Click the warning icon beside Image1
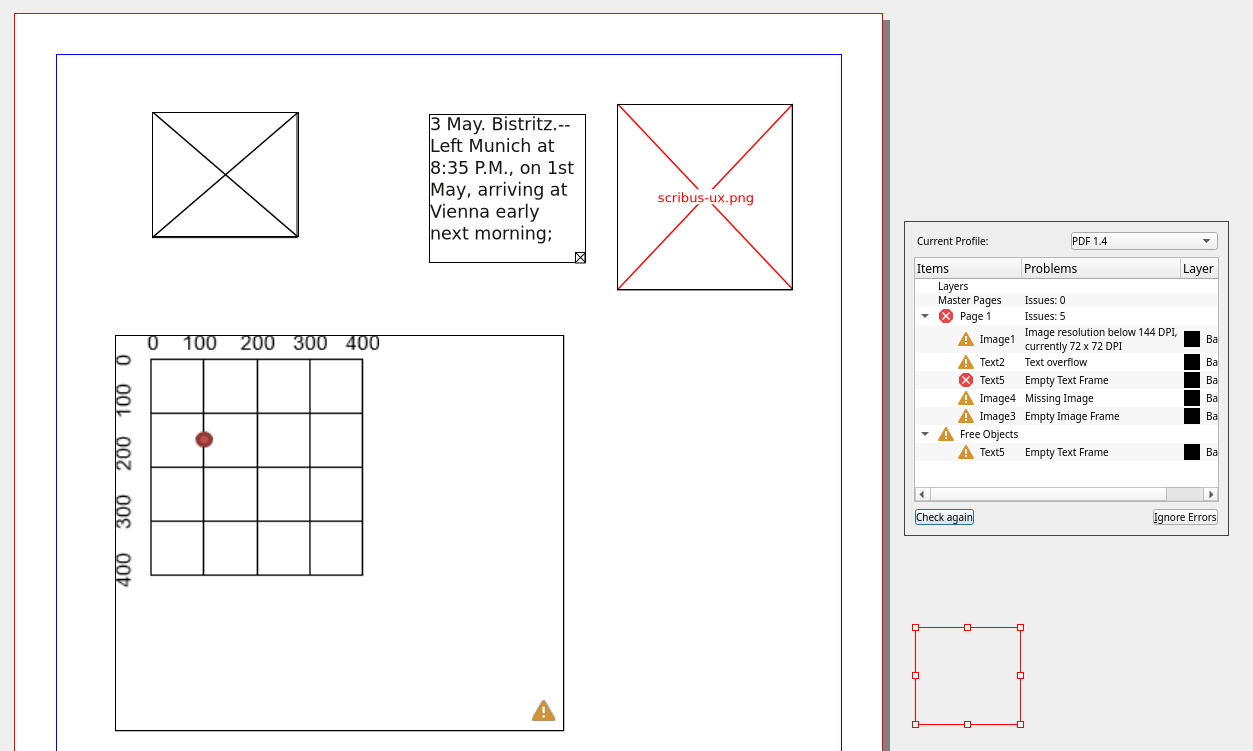The height and width of the screenshot is (751, 1253). point(966,339)
